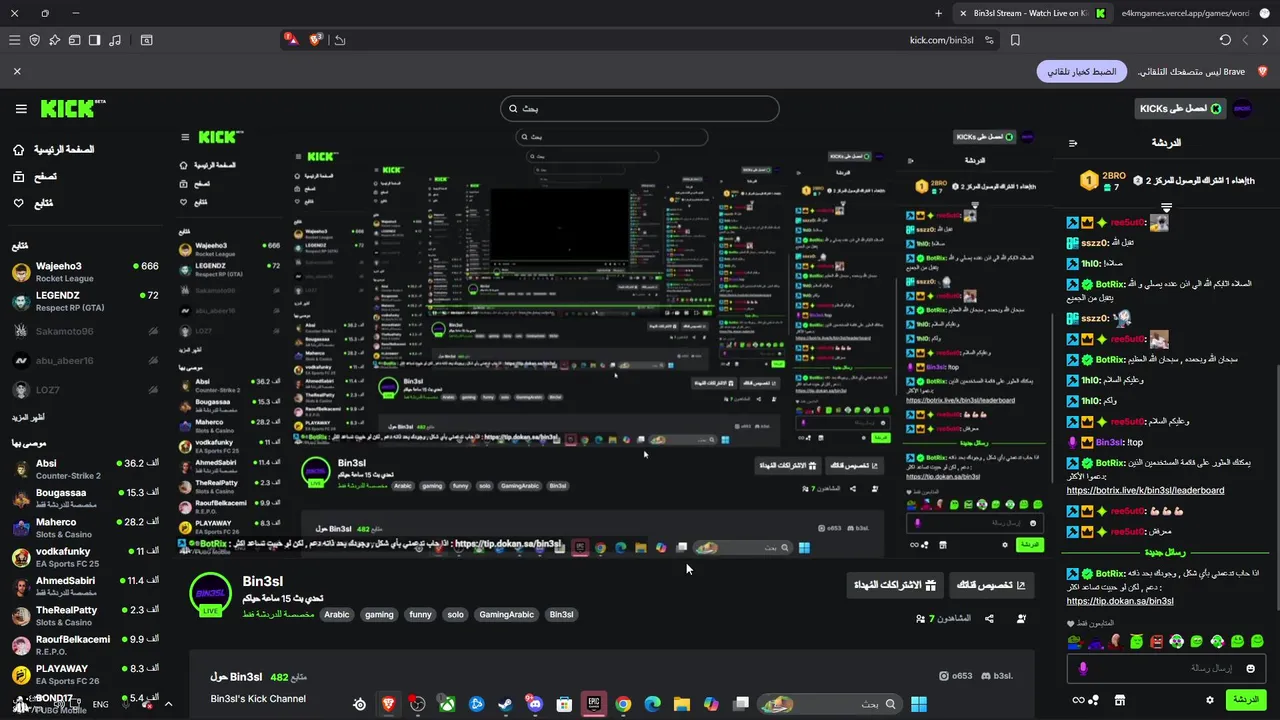The width and height of the screenshot is (1280, 720).
Task: Open the chat settings gear
Action: 1210,700
